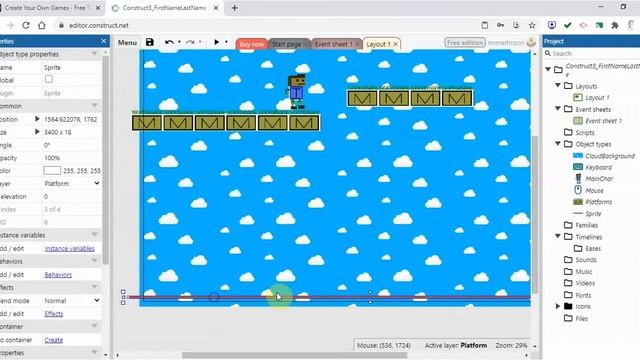Viewport: 640px width, 360px height.
Task: Close the Layout 1 tab
Action: pyautogui.click(x=395, y=44)
